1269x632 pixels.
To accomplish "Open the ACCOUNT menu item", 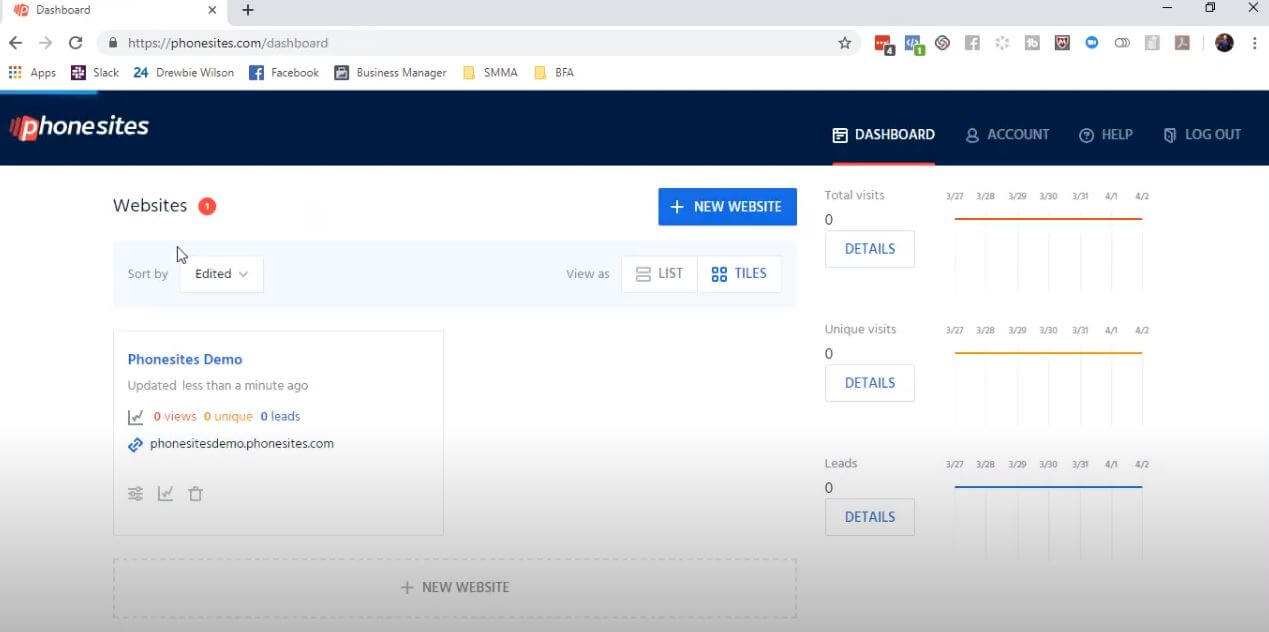I will [x=1007, y=135].
